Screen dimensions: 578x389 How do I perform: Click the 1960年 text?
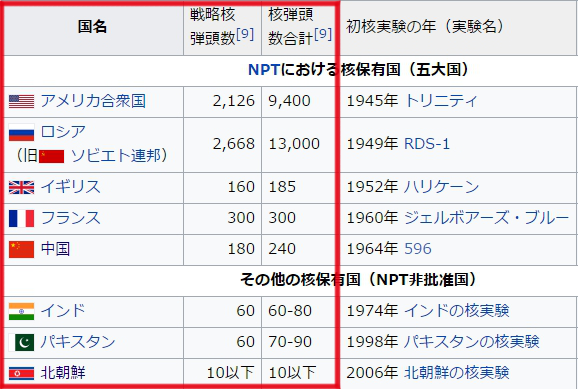(x=372, y=218)
